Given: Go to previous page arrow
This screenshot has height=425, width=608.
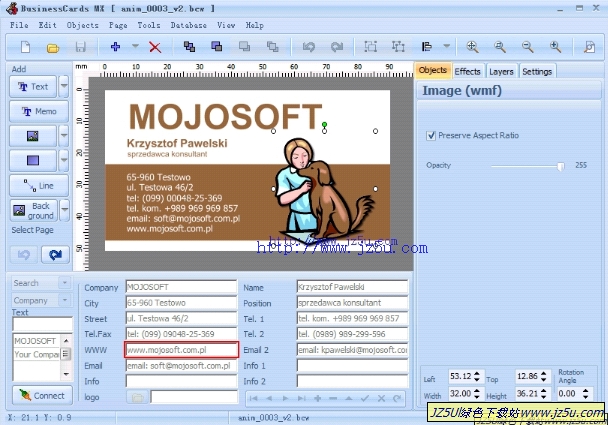Looking at the screenshot, I should click(x=24, y=255).
